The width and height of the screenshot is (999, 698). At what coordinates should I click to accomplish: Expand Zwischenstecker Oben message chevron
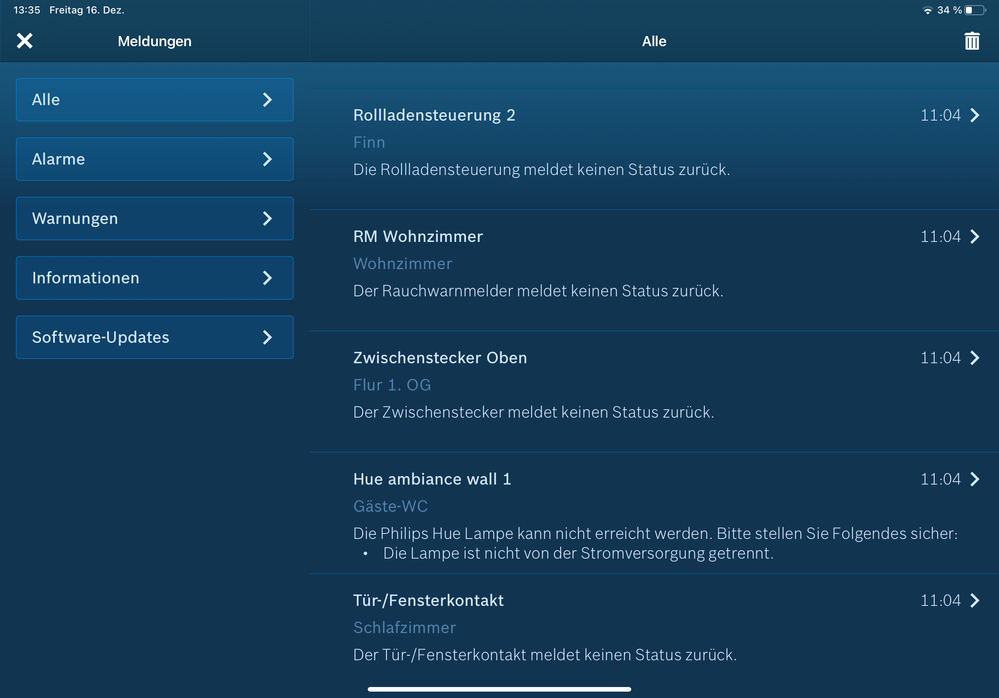click(x=975, y=358)
